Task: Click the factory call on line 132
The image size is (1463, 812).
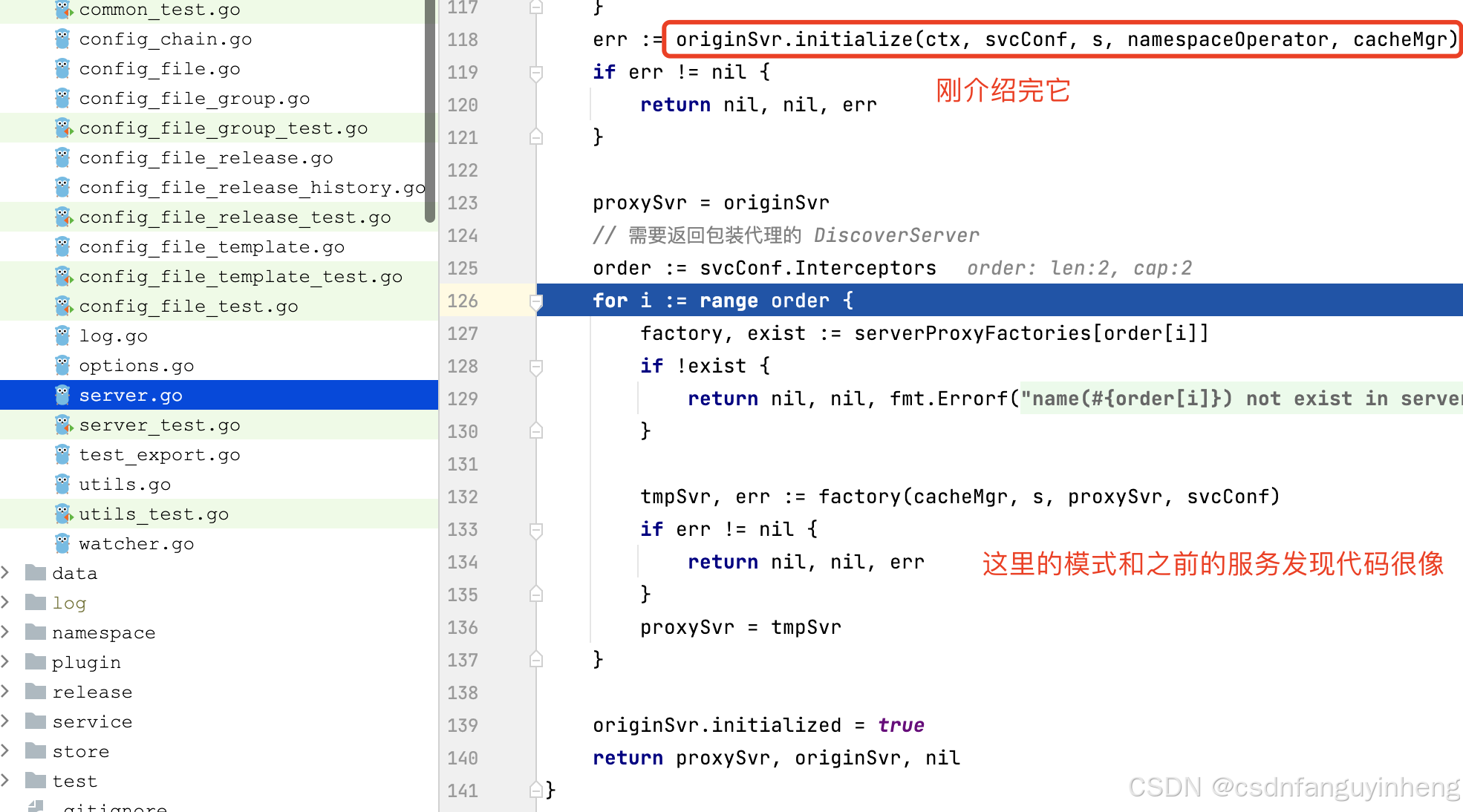Action: click(x=1049, y=497)
